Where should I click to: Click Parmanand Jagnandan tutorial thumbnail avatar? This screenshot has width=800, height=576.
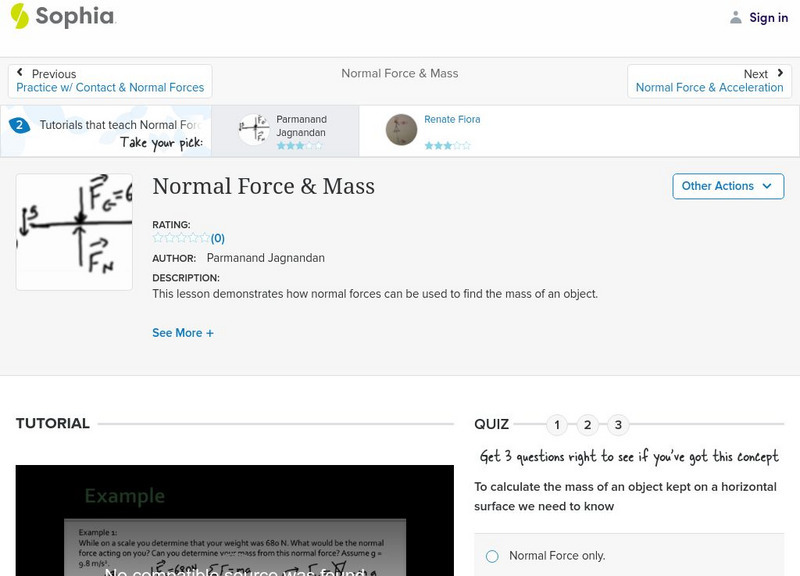(x=254, y=130)
